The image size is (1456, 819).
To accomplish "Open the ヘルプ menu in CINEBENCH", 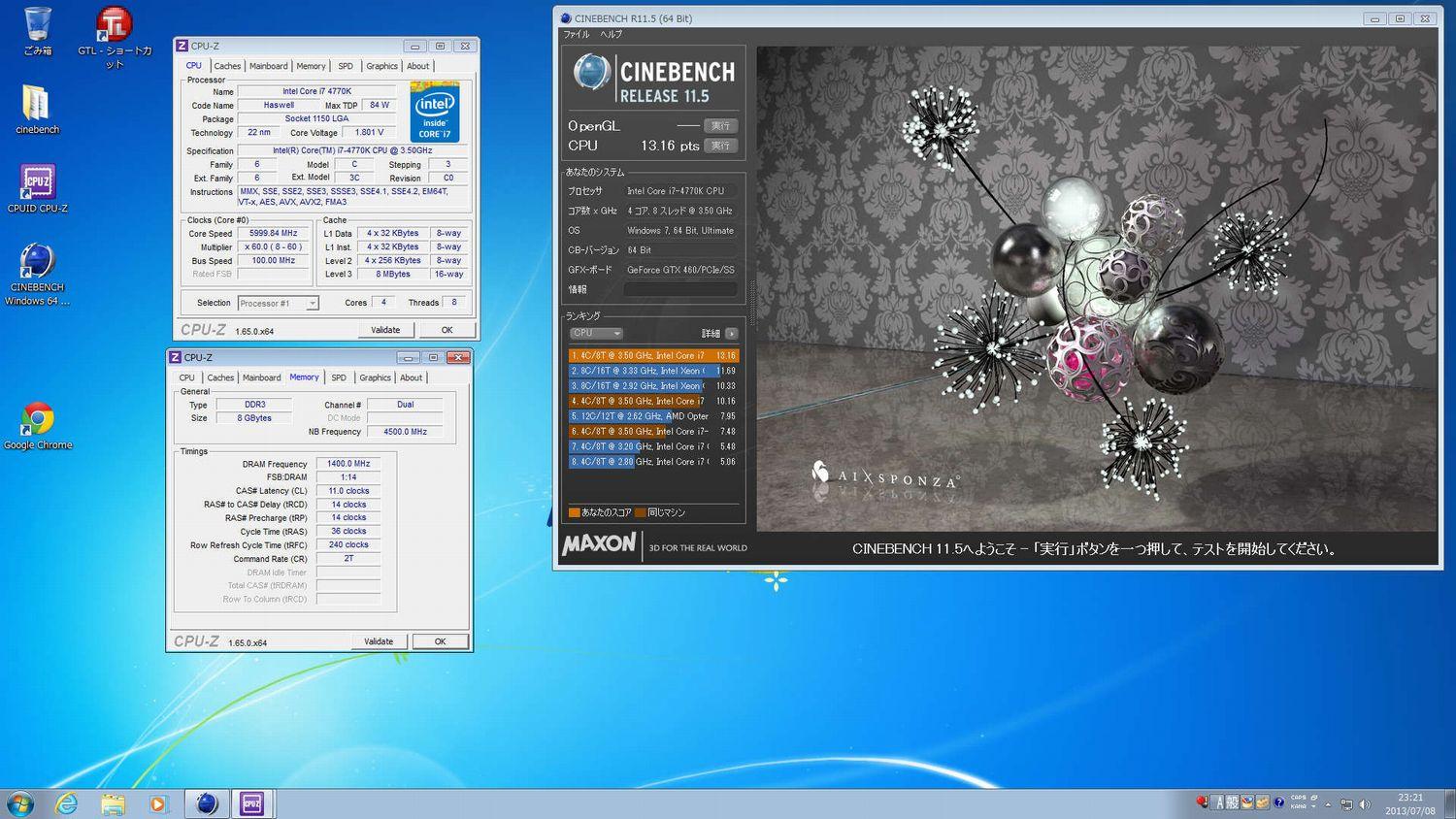I will [611, 34].
